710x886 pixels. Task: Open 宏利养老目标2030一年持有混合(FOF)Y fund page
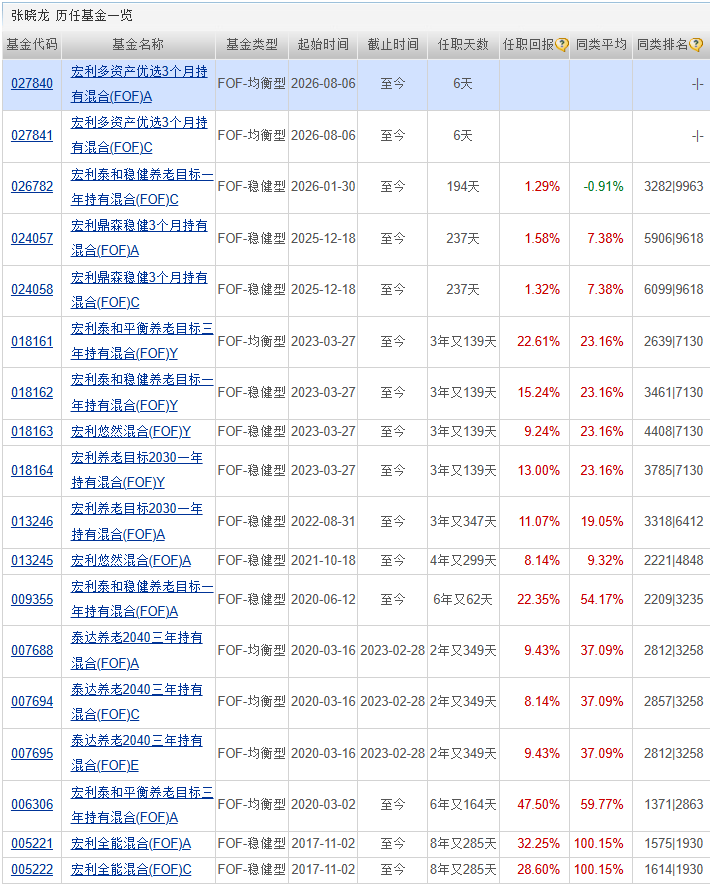pos(137,470)
